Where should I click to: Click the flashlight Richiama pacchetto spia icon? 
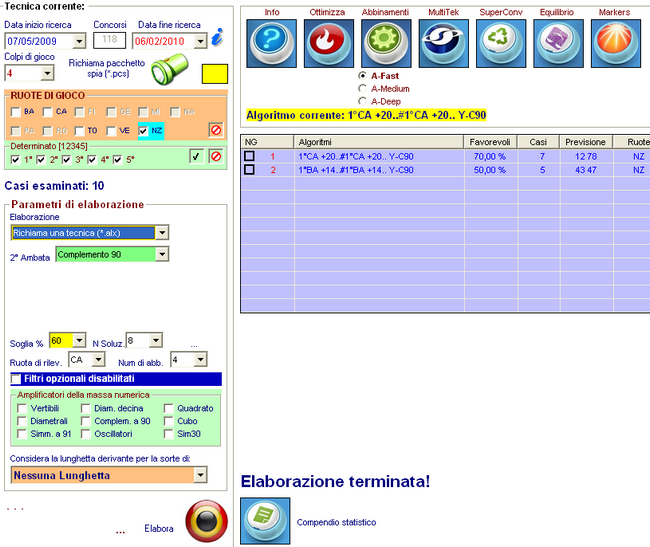(169, 70)
